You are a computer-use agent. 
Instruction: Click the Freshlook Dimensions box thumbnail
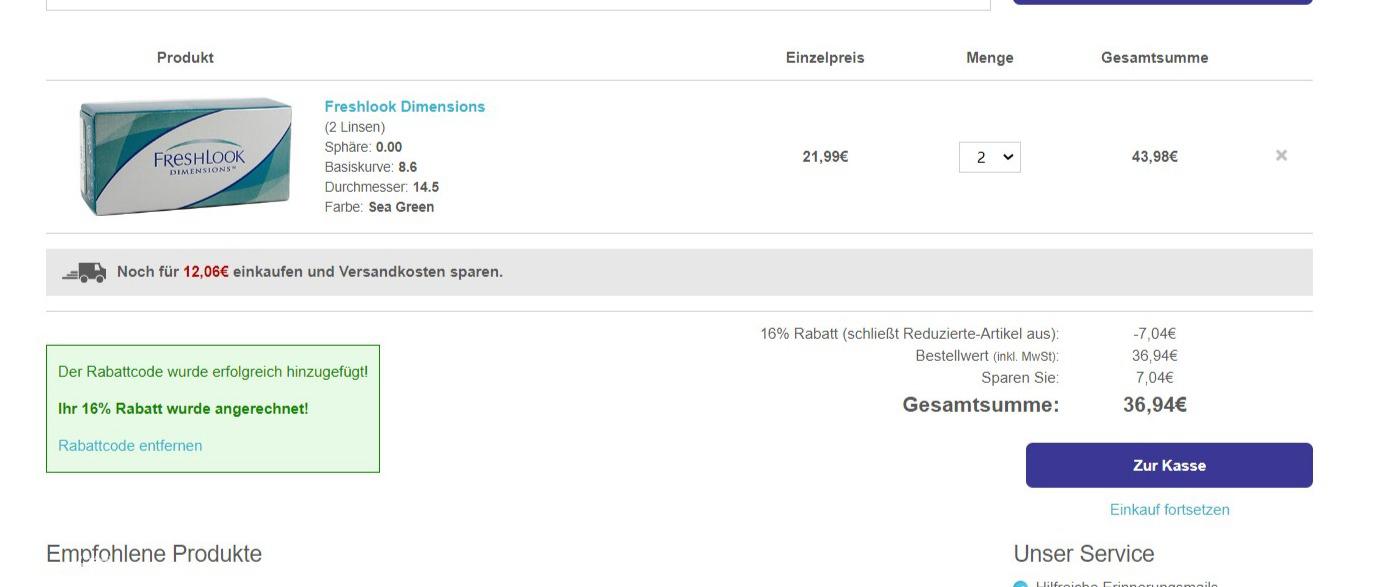click(186, 157)
